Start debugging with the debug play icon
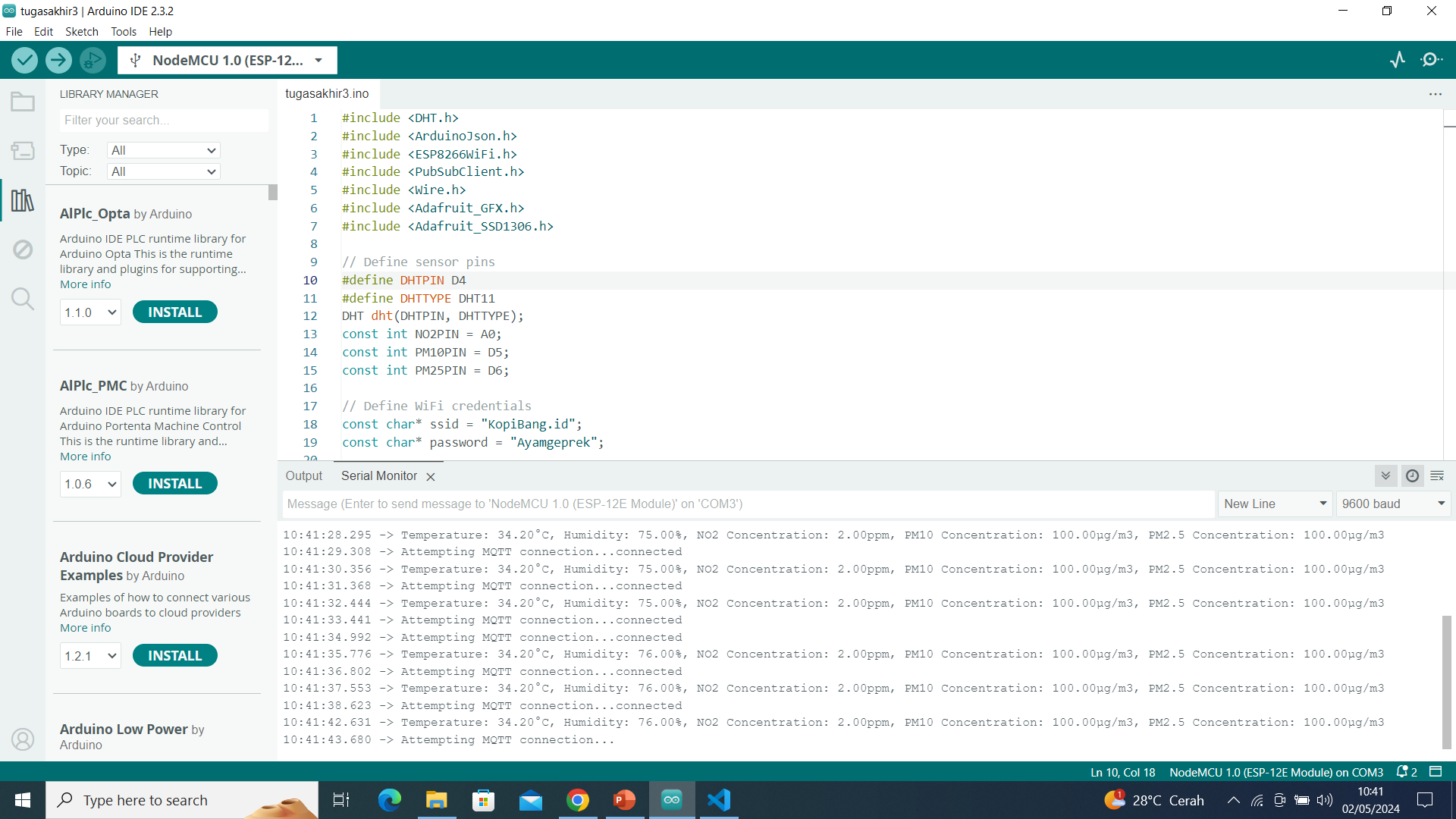Viewport: 1456px width, 819px height. click(93, 60)
